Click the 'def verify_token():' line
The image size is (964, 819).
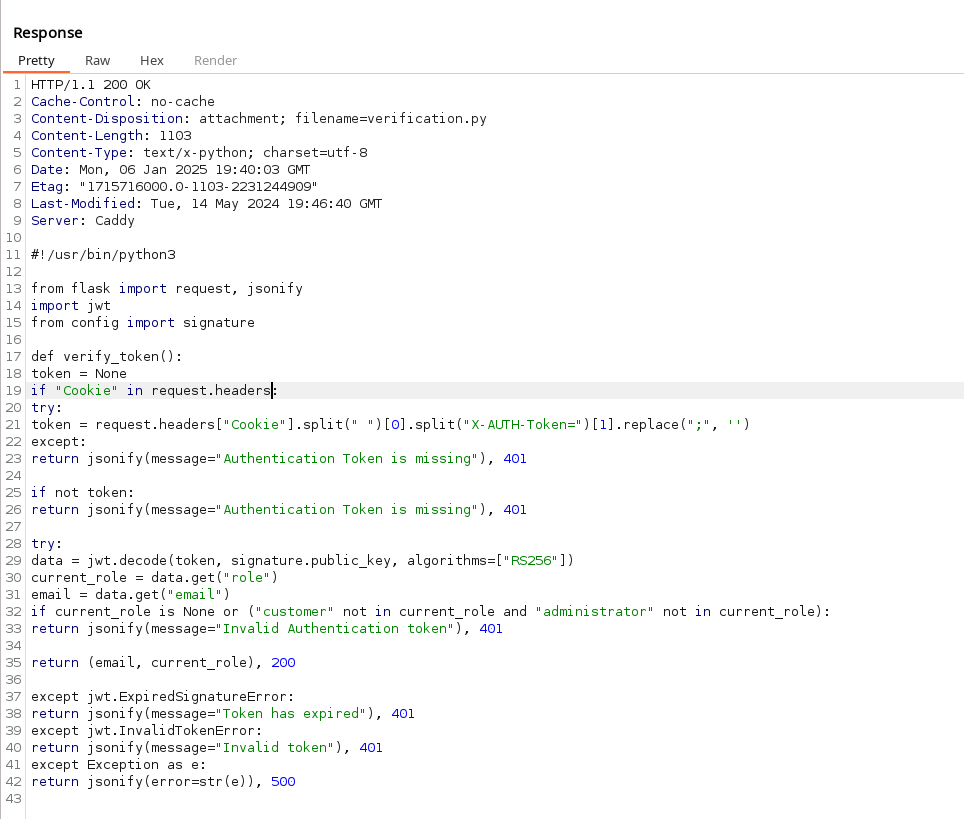pyautogui.click(x=106, y=357)
